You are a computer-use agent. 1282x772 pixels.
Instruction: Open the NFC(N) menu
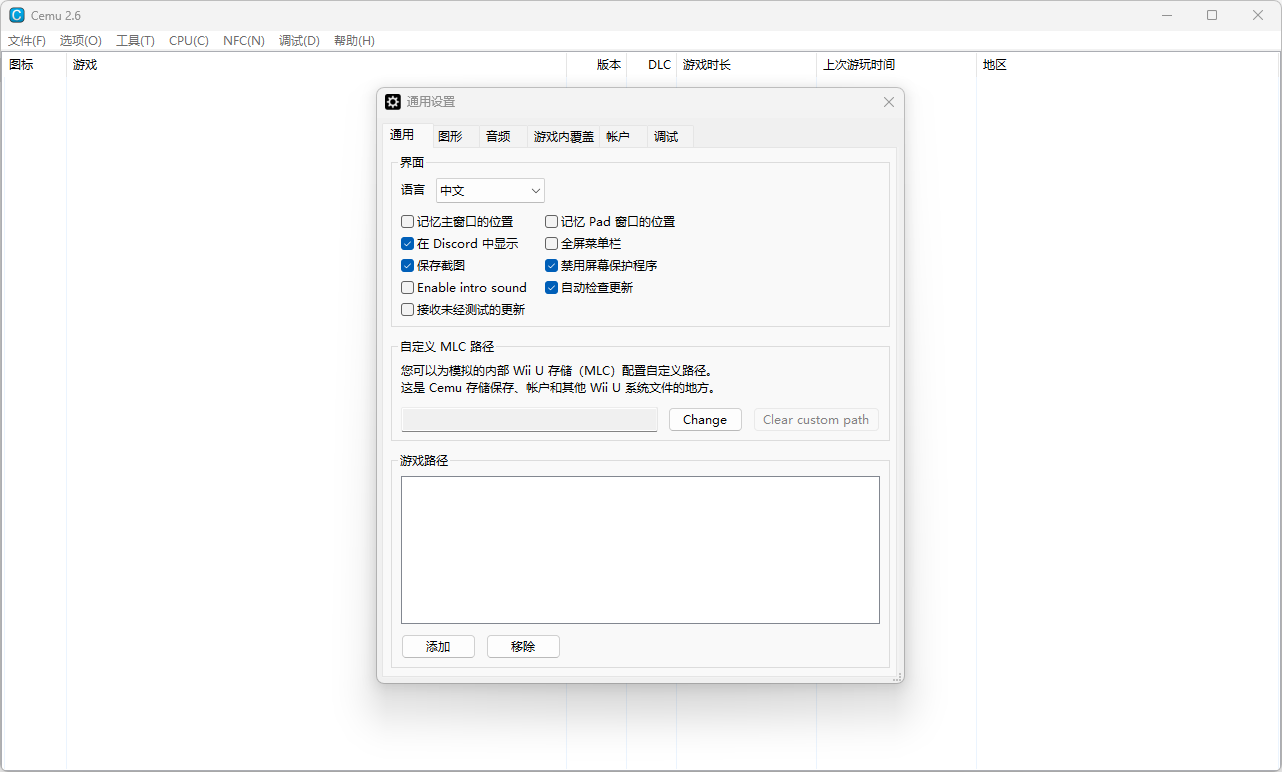click(244, 41)
